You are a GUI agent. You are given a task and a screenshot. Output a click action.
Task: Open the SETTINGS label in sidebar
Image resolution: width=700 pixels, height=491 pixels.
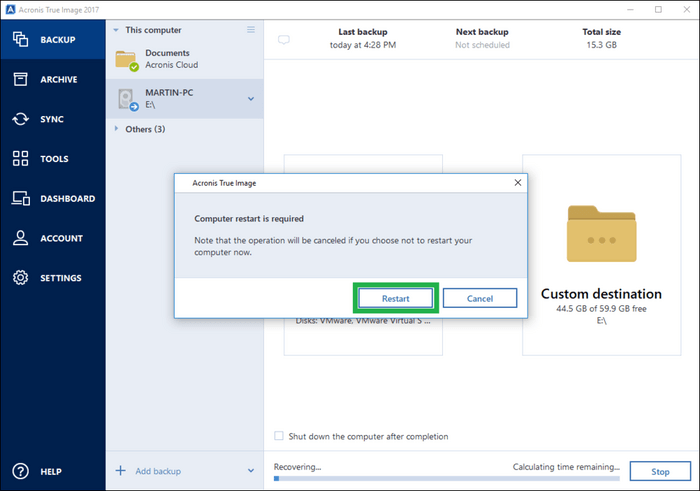pyautogui.click(x=61, y=278)
